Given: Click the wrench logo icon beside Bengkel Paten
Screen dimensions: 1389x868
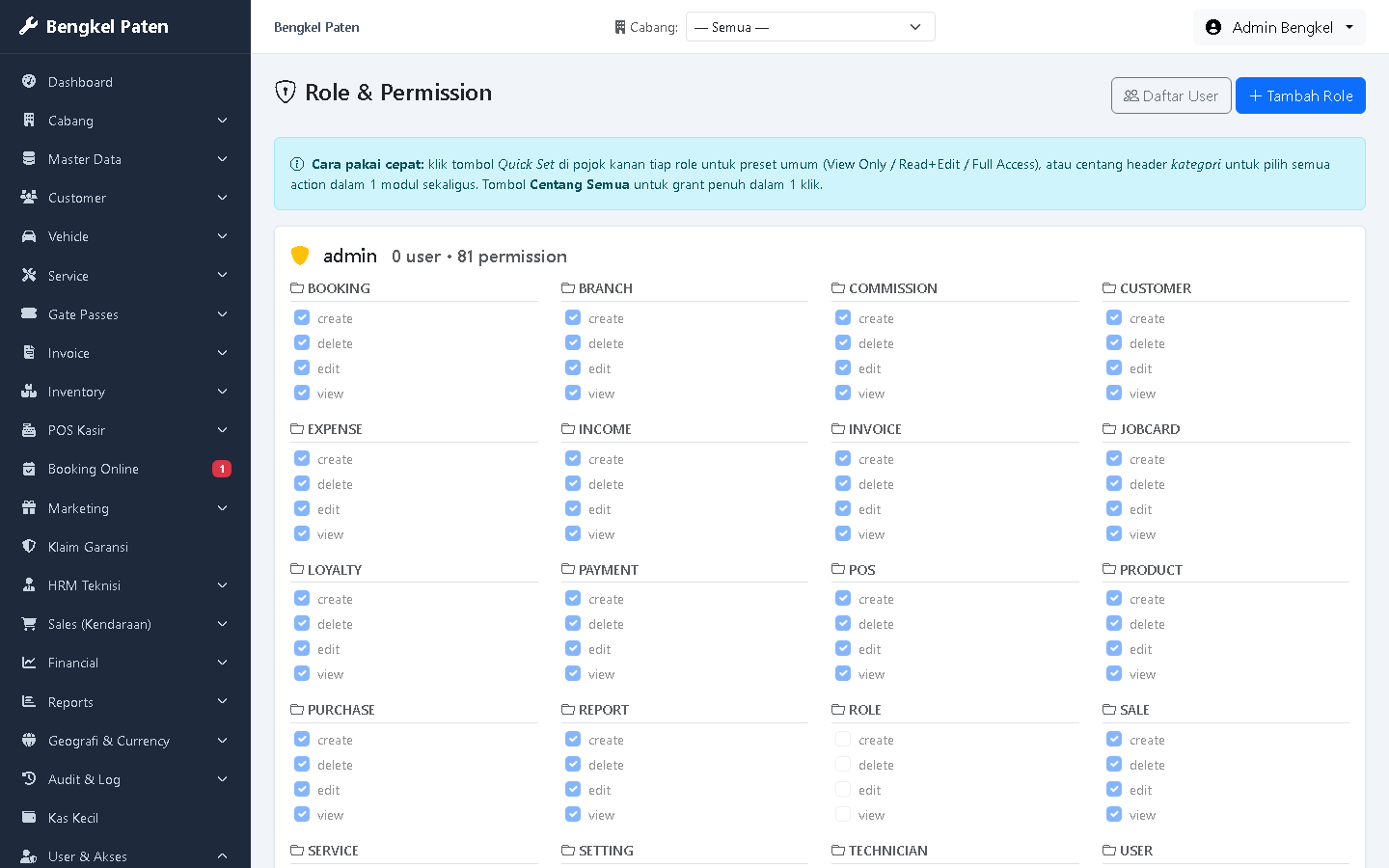Looking at the screenshot, I should coord(29,26).
